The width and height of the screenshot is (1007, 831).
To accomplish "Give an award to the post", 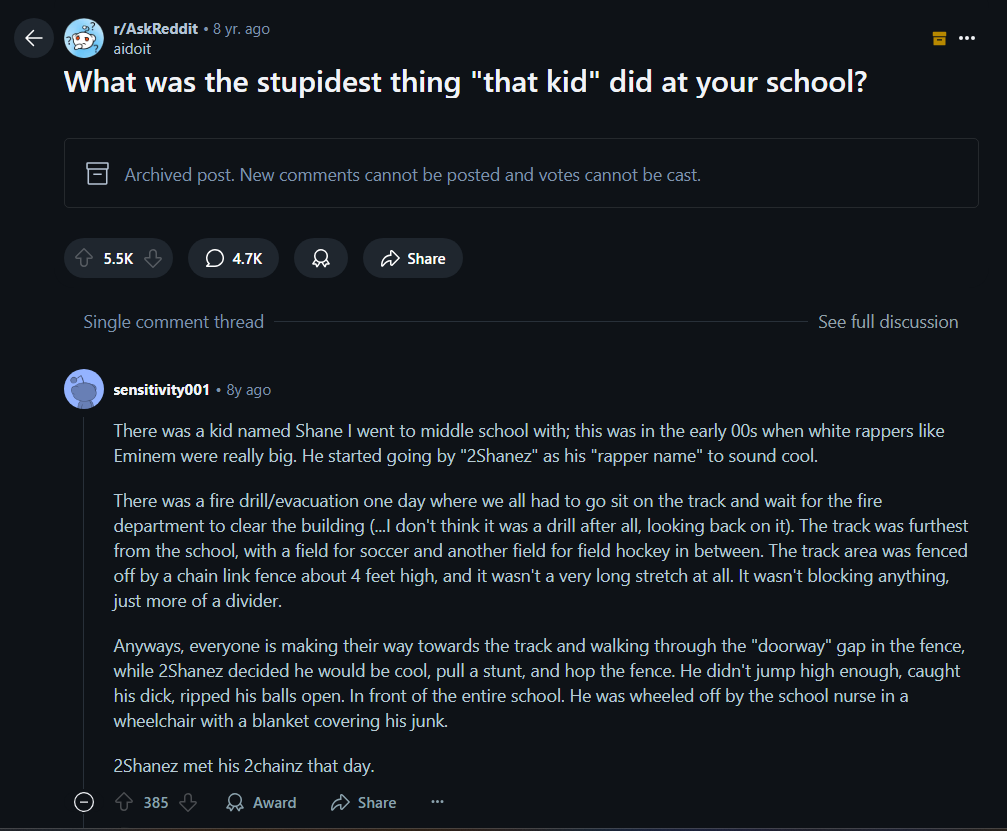I will (320, 258).
